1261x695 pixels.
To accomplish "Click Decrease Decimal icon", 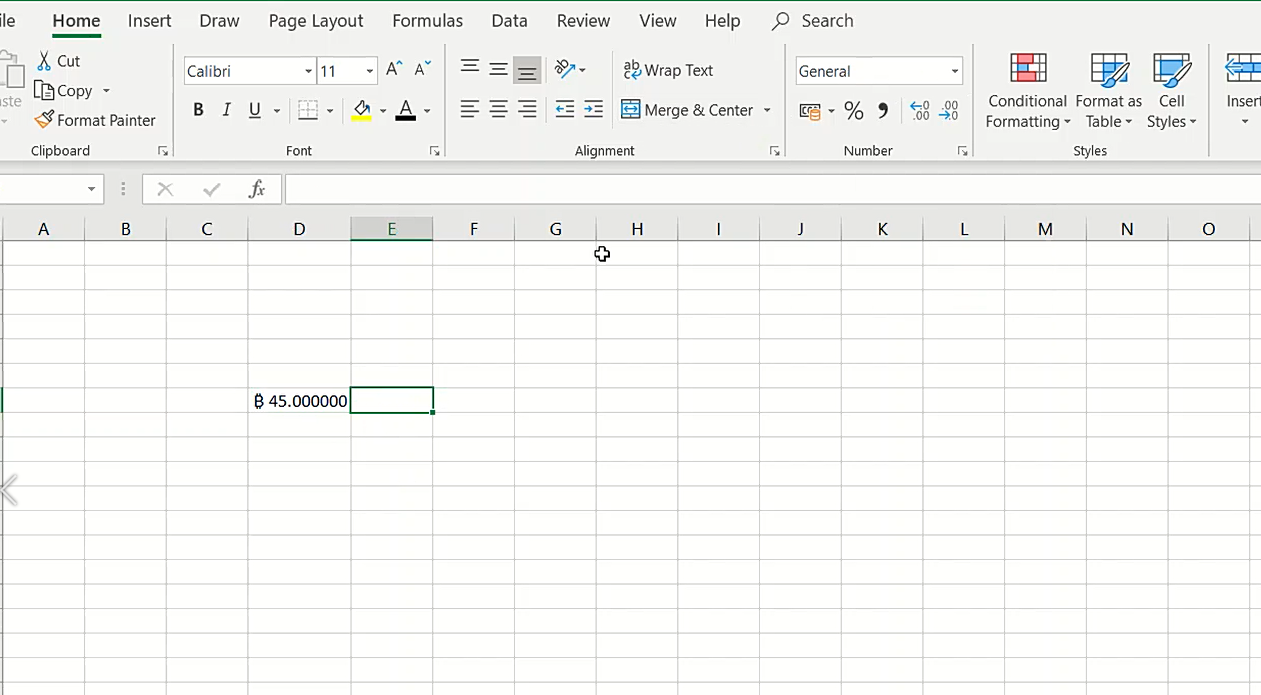I will pos(949,111).
